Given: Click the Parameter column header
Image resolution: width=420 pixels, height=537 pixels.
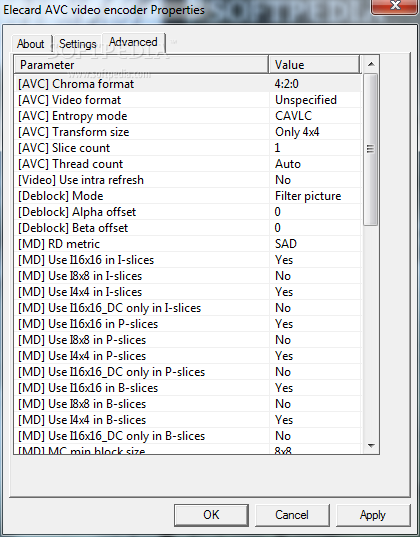Looking at the screenshot, I should 141,64.
